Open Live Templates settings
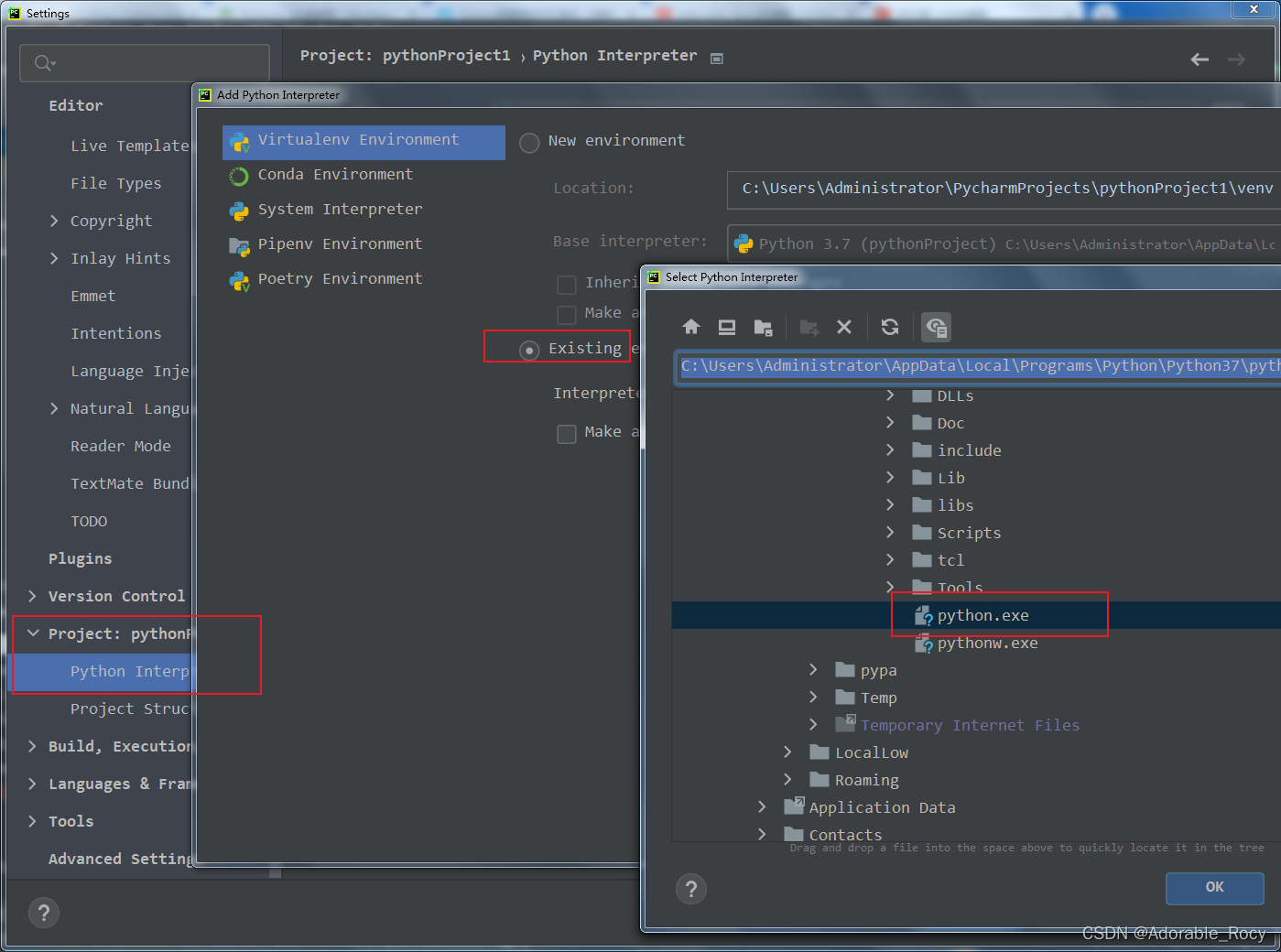This screenshot has width=1281, height=952. (x=130, y=146)
